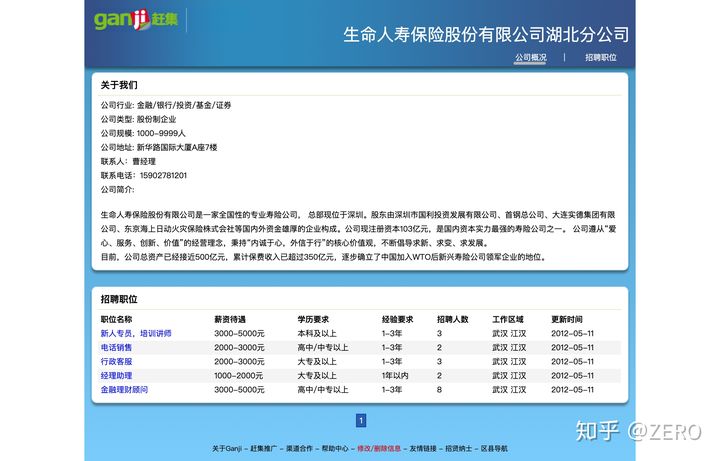Click company title 生命人寿保险股份有限公司湖北分公司
The image size is (720, 461).
pos(486,35)
